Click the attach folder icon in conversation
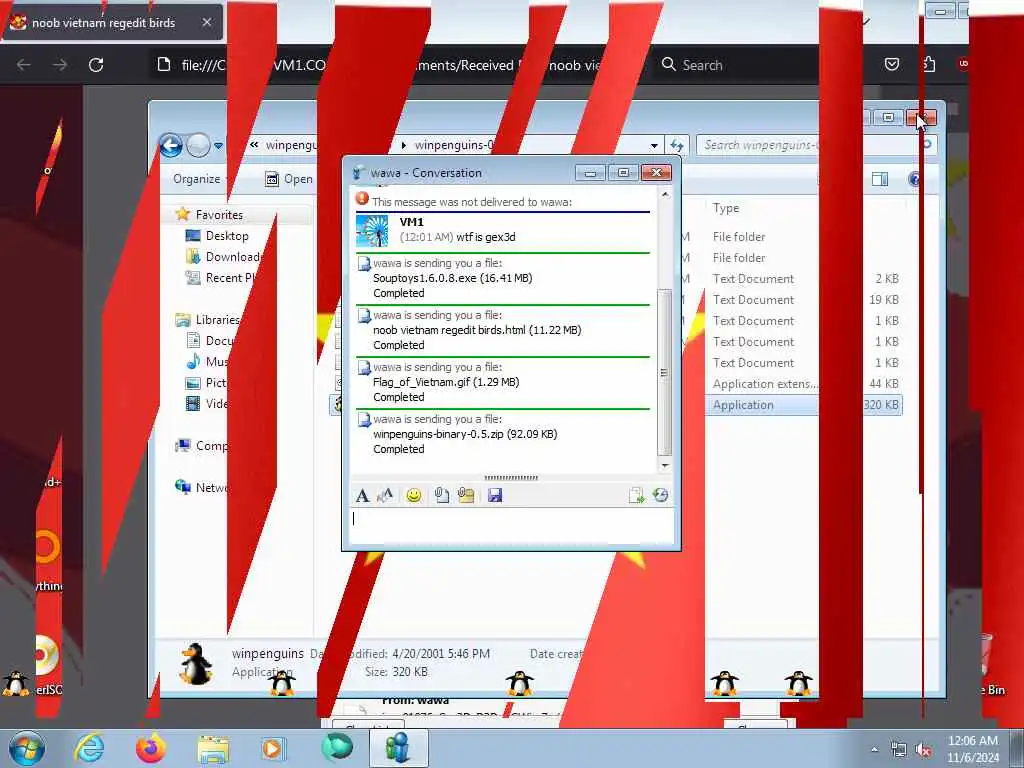 466,495
